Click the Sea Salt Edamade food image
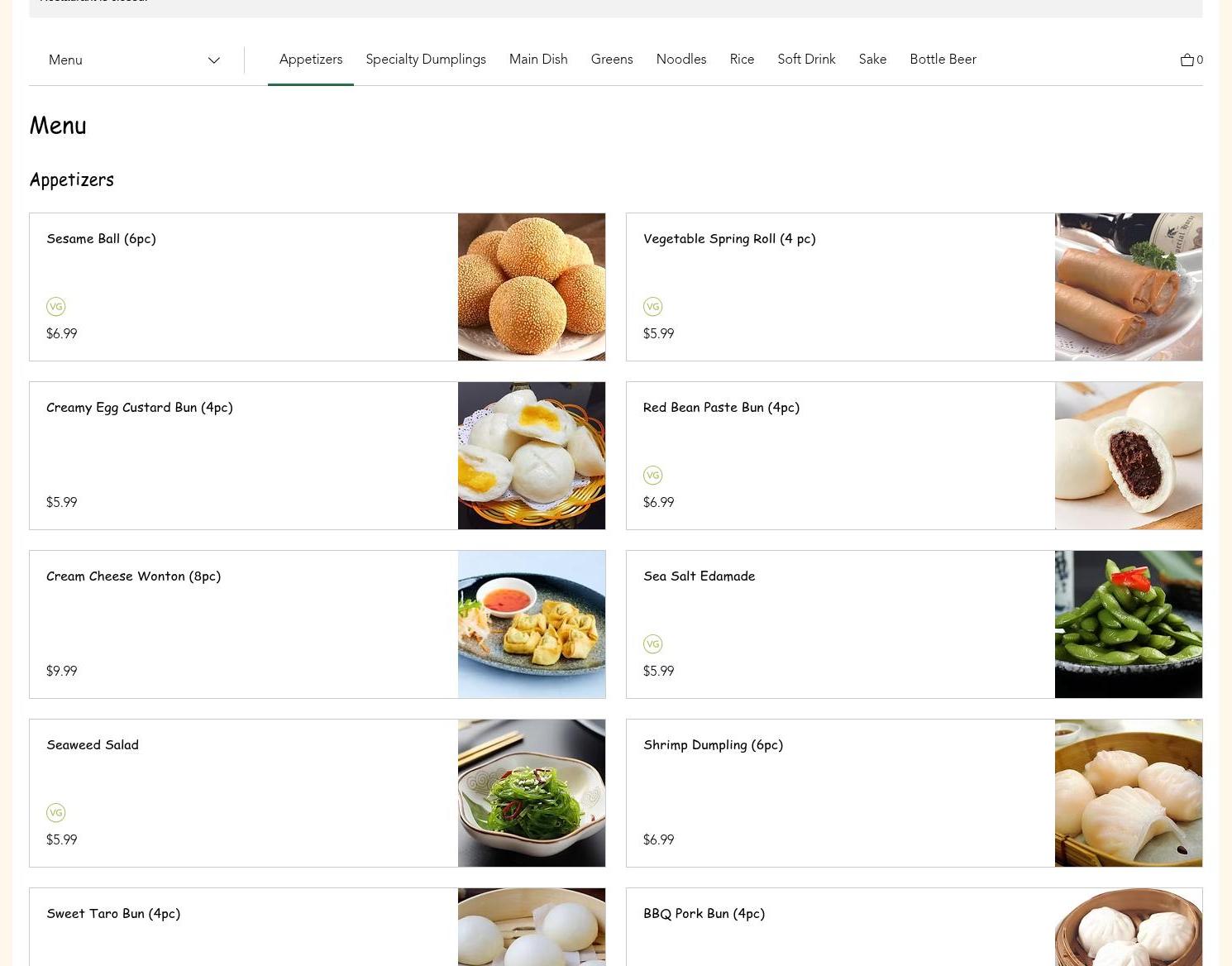This screenshot has height=966, width=1232. coord(1128,624)
